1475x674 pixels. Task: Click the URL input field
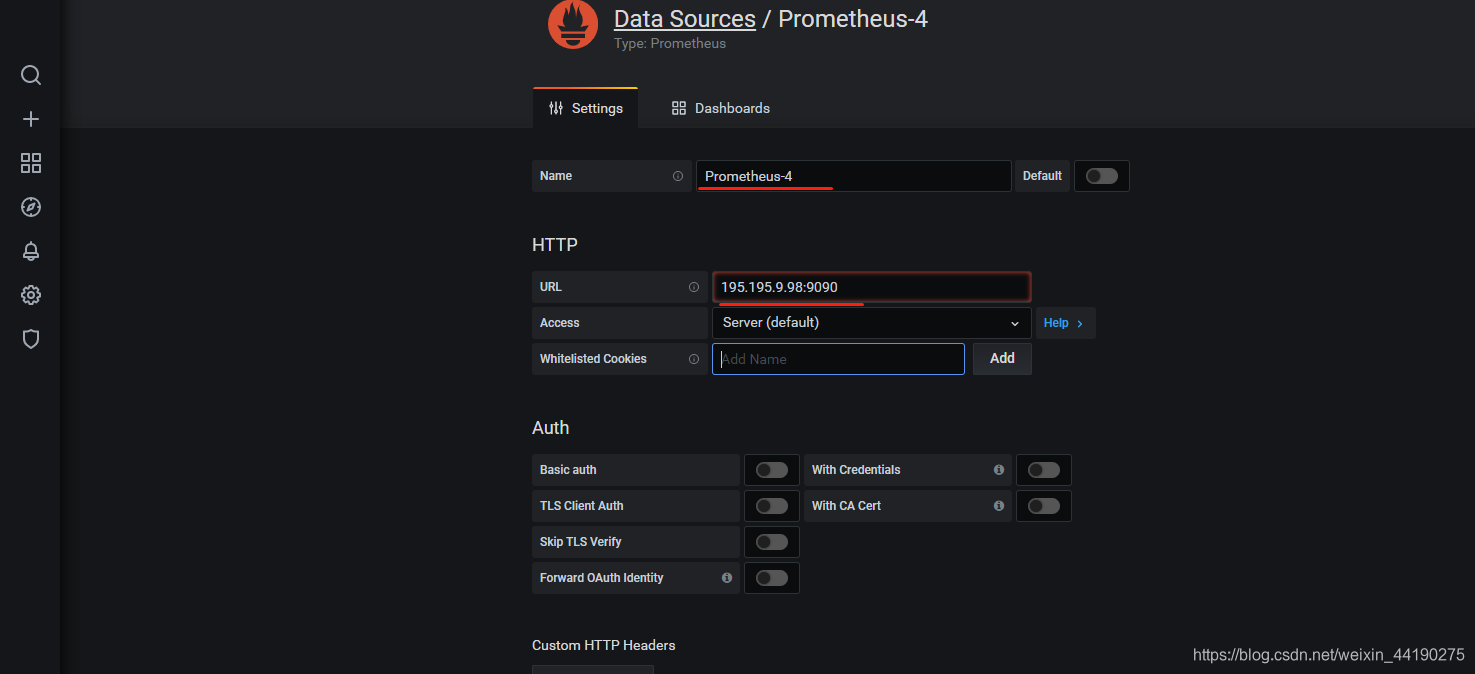pos(871,287)
